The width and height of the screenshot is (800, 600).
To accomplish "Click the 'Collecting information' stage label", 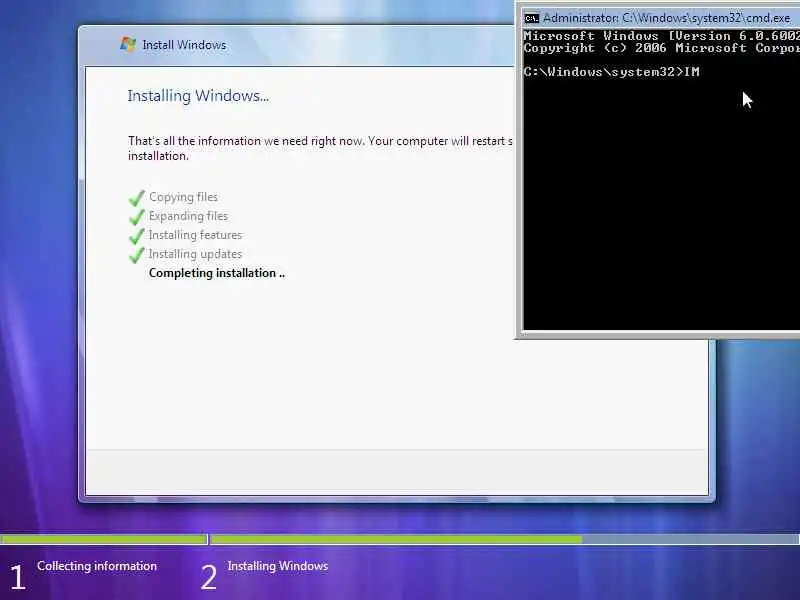I will [x=97, y=566].
